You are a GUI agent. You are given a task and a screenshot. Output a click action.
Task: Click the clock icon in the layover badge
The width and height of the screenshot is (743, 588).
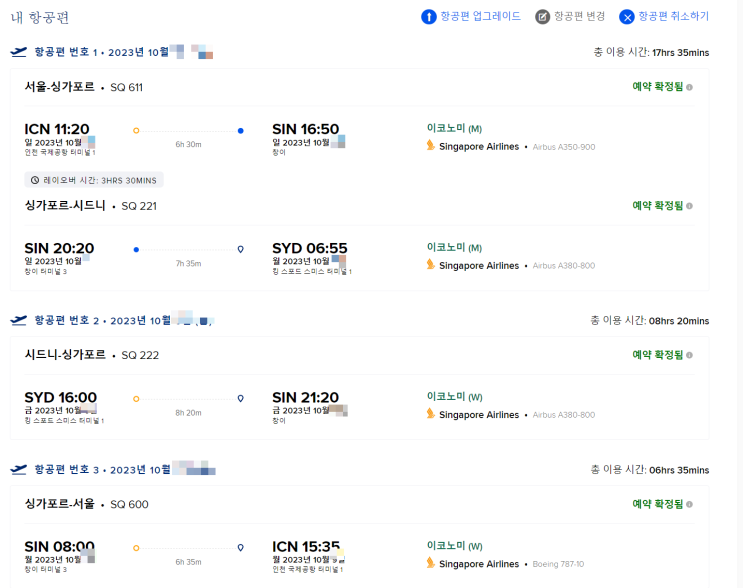point(35,180)
